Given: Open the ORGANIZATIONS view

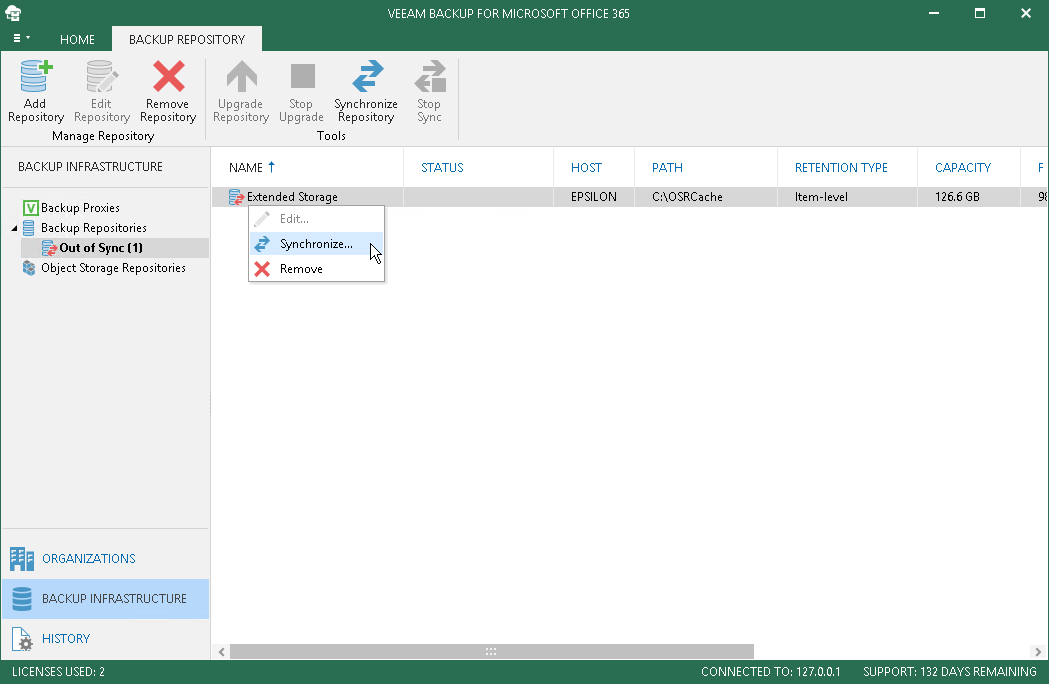Looking at the screenshot, I should 106,559.
